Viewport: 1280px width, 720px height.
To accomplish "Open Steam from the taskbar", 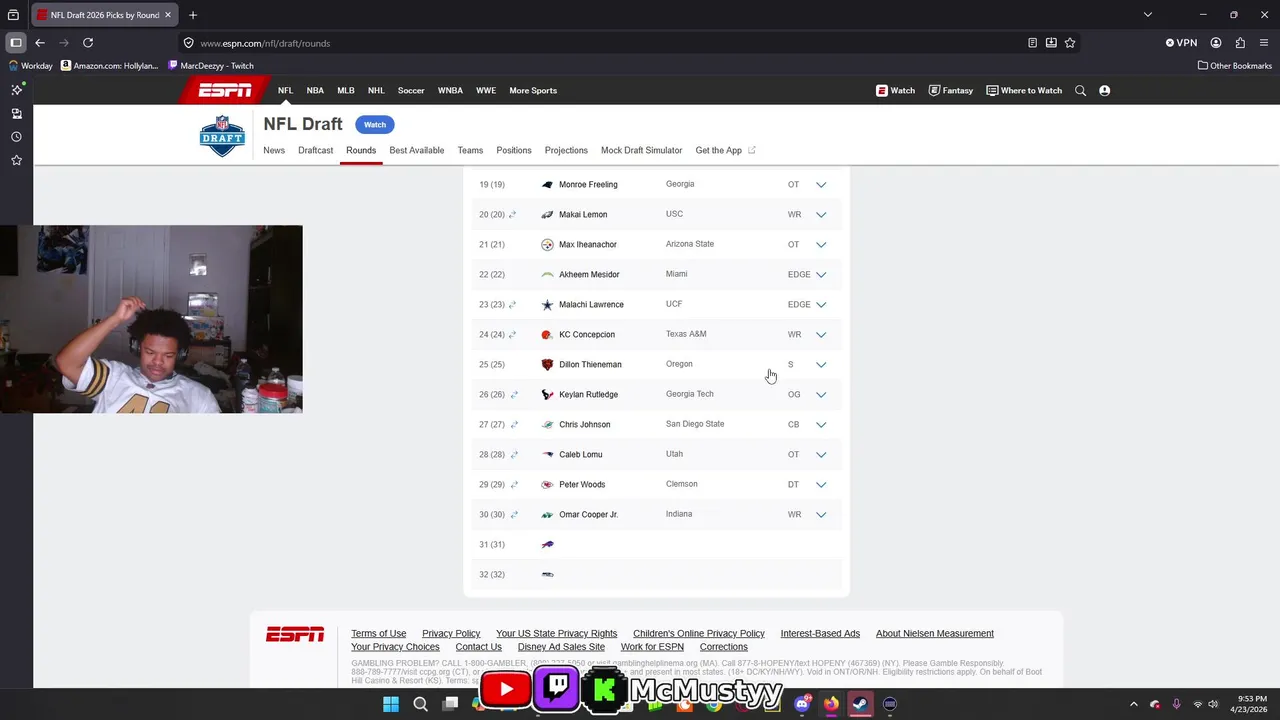I will (x=860, y=704).
